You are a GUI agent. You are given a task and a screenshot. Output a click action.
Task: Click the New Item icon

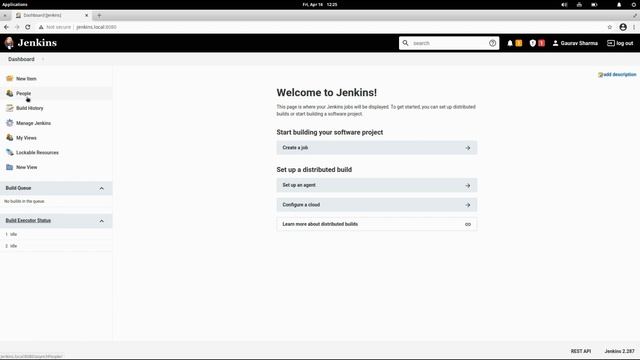pyautogui.click(x=10, y=78)
